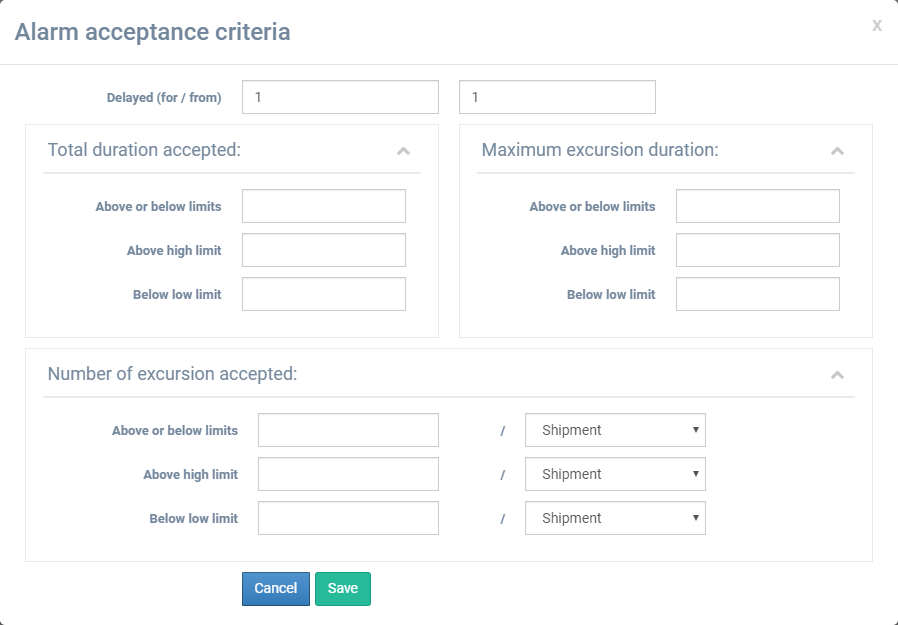Click Number of excursion Above or below limits field
Screen dimensions: 898x625
(348, 430)
